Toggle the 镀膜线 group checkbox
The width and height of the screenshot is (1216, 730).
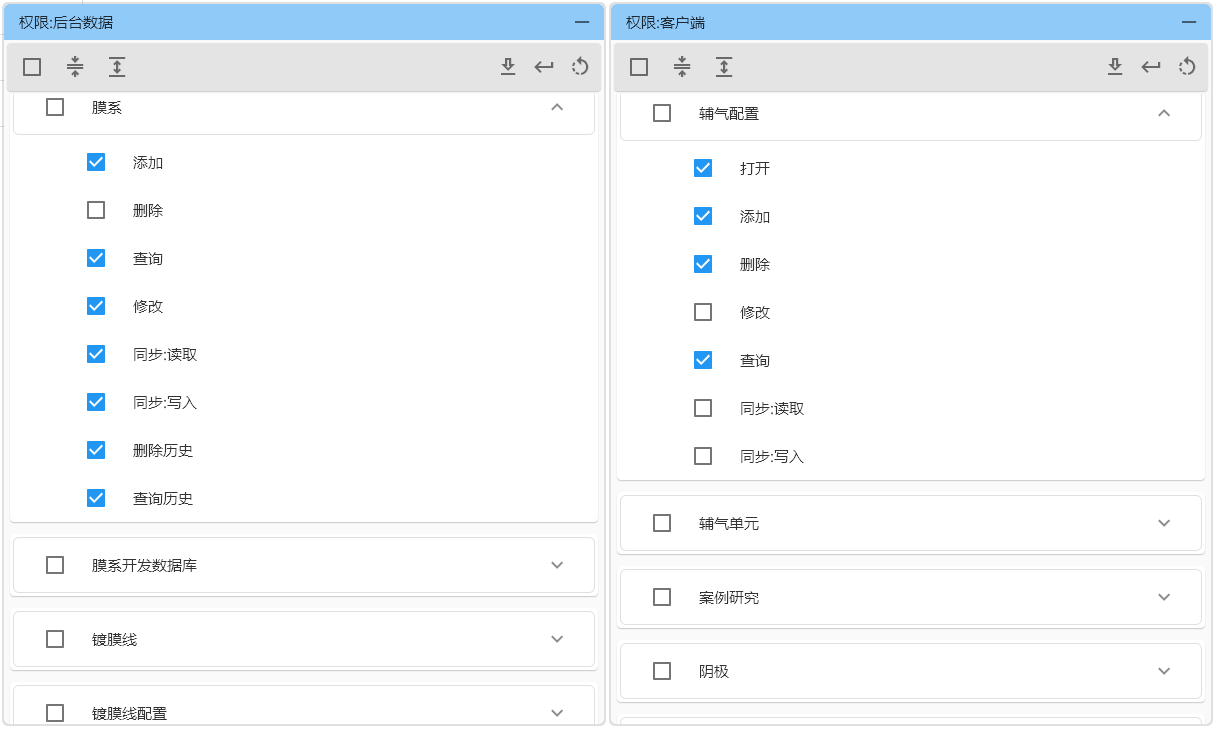click(55, 639)
